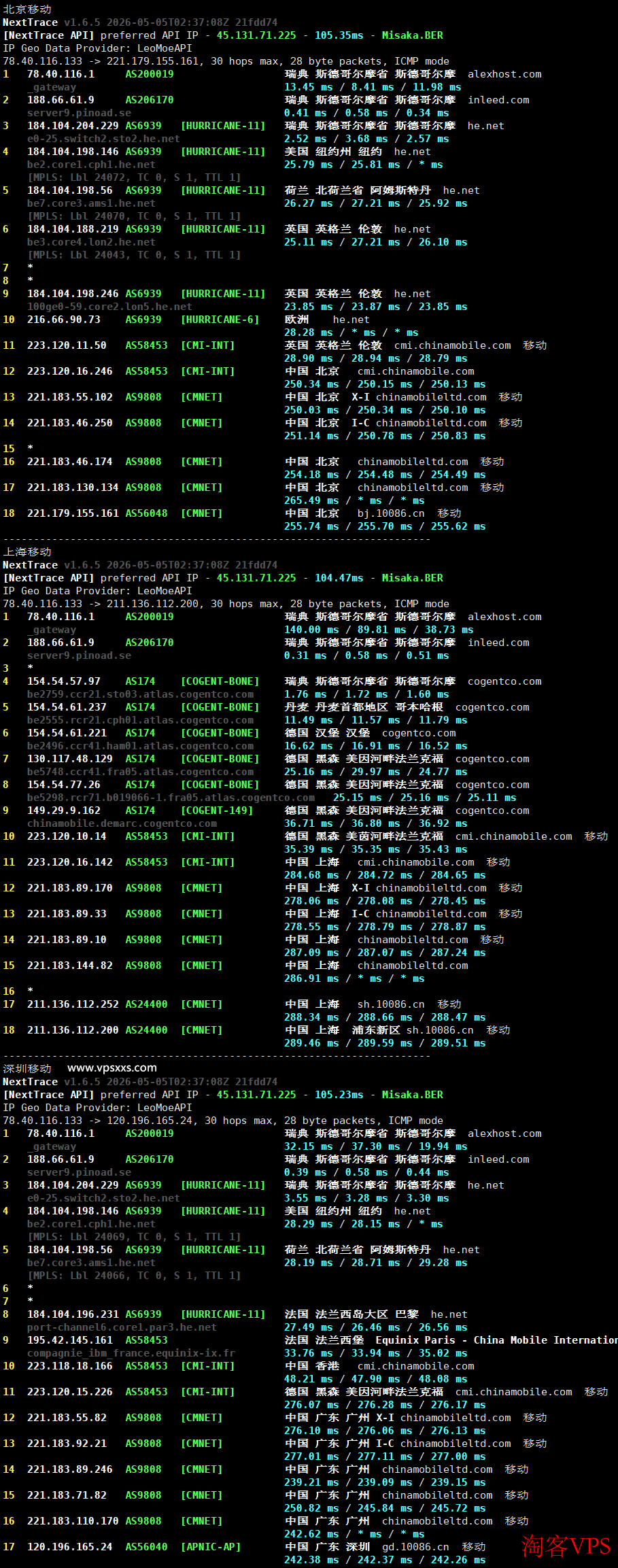Select IP 221.183.89.33
618x1568 pixels.
(67, 914)
